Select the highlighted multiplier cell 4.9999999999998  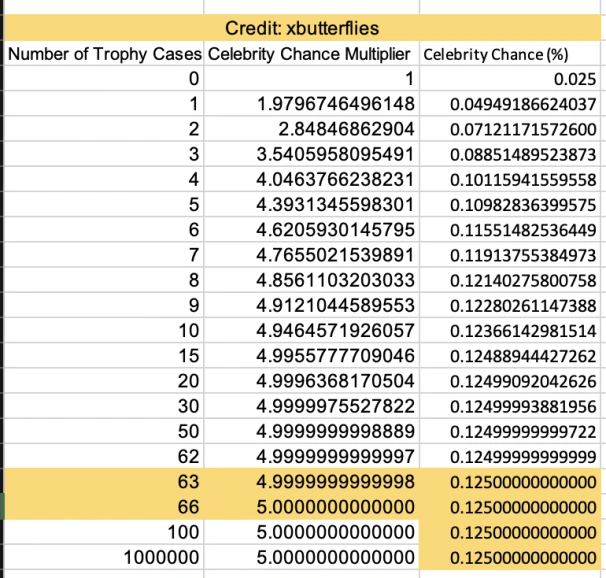pyautogui.click(x=312, y=481)
